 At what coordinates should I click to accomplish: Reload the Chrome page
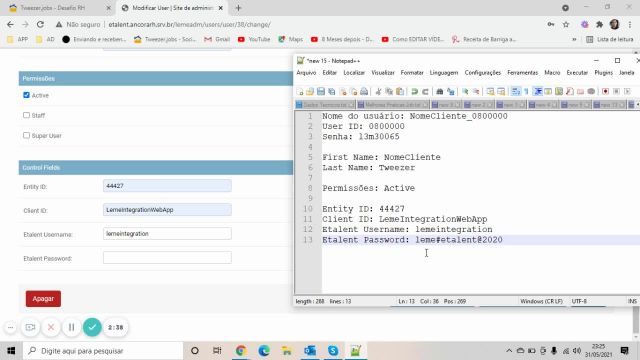(x=40, y=24)
